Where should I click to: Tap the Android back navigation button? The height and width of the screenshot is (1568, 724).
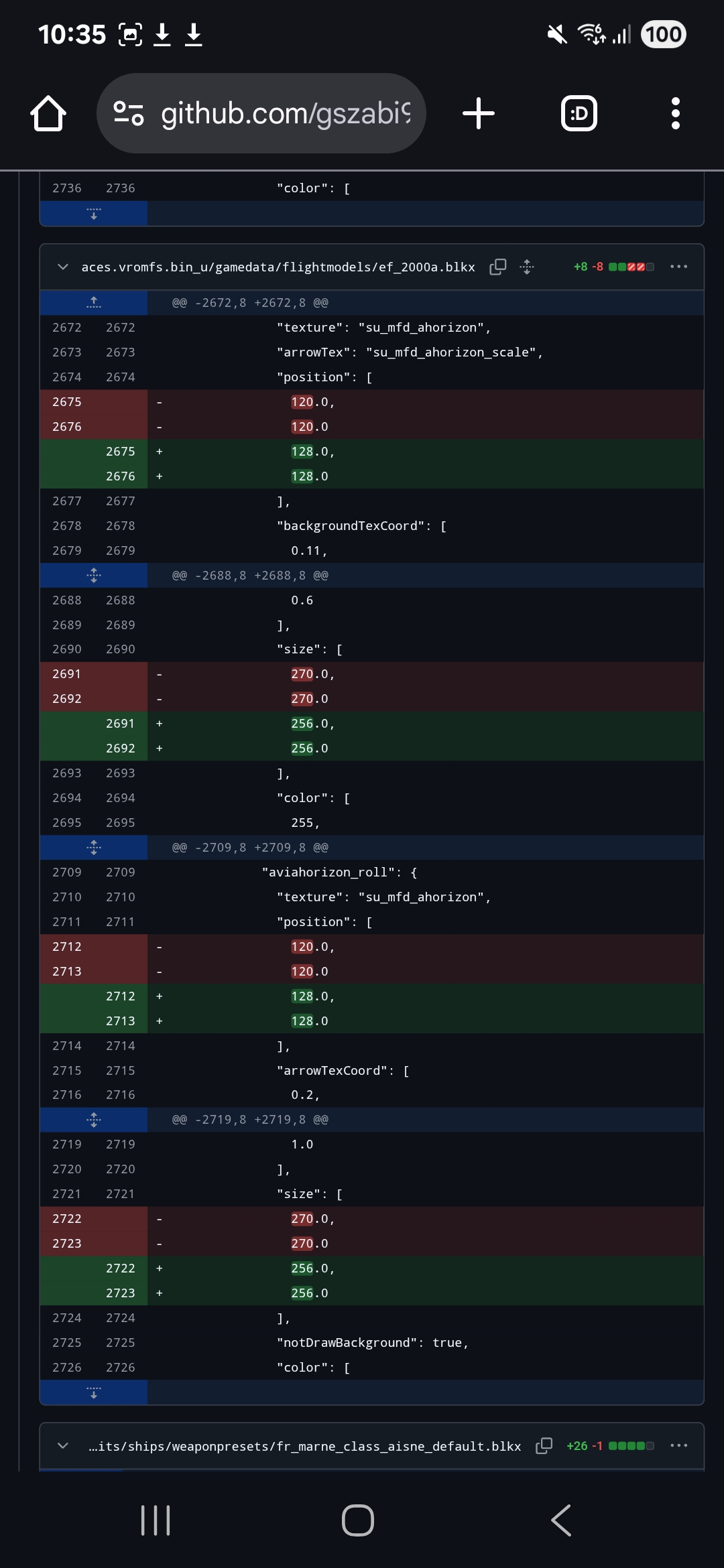[560, 1520]
